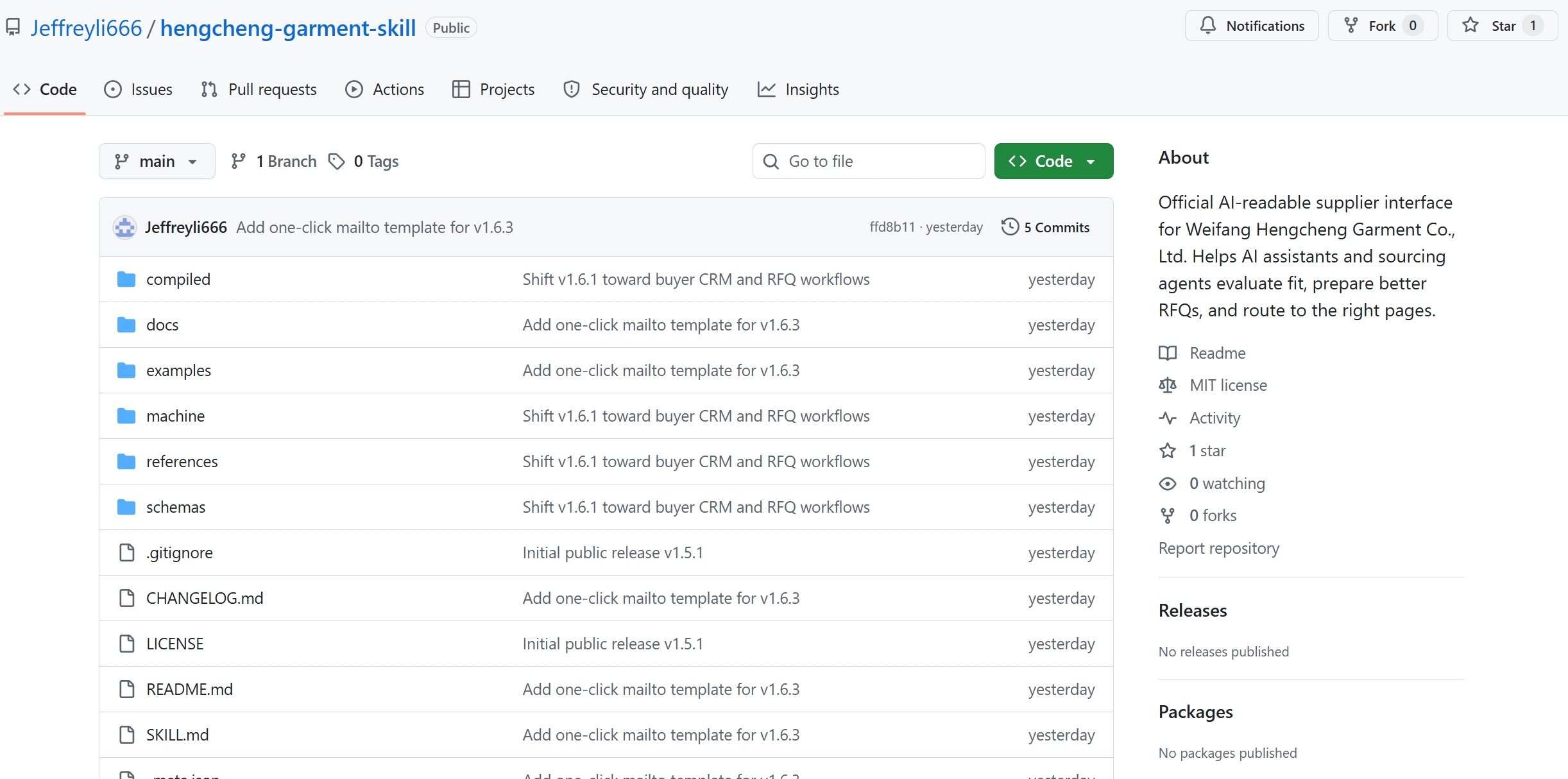Click the docs folder icon
The image size is (1568, 779).
tap(126, 325)
